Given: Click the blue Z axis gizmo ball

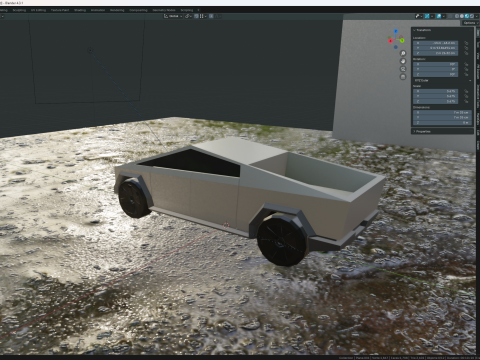Looking at the screenshot, I should pyautogui.click(x=396, y=31).
